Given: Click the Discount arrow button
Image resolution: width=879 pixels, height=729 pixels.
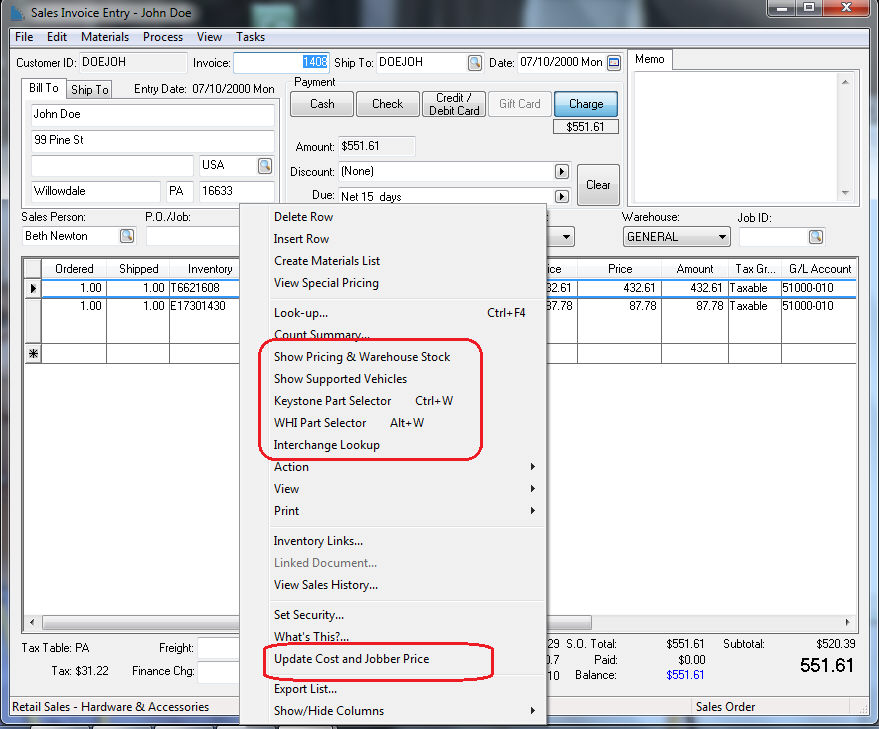Looking at the screenshot, I should pos(562,172).
